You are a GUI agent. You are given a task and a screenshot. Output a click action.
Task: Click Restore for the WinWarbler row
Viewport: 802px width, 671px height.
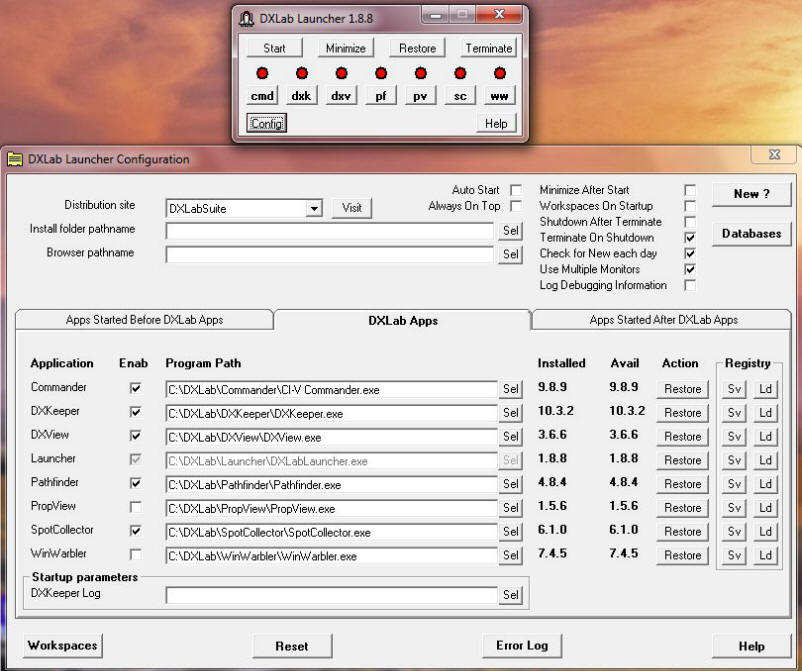coord(683,555)
